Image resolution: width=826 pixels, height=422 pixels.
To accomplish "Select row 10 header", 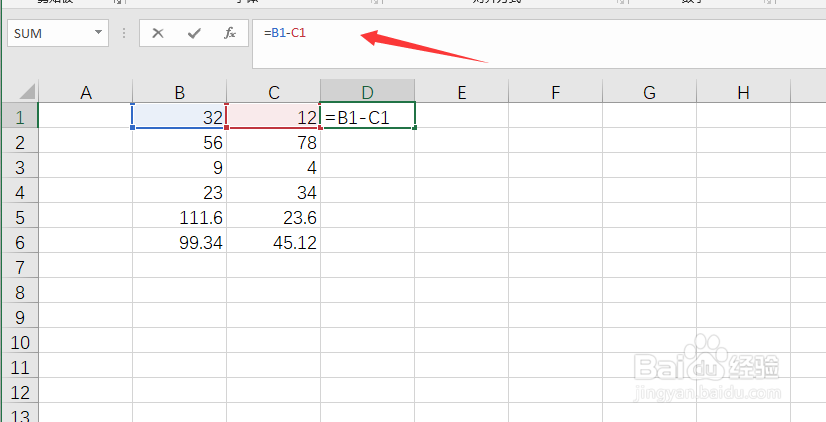I will click(x=20, y=341).
